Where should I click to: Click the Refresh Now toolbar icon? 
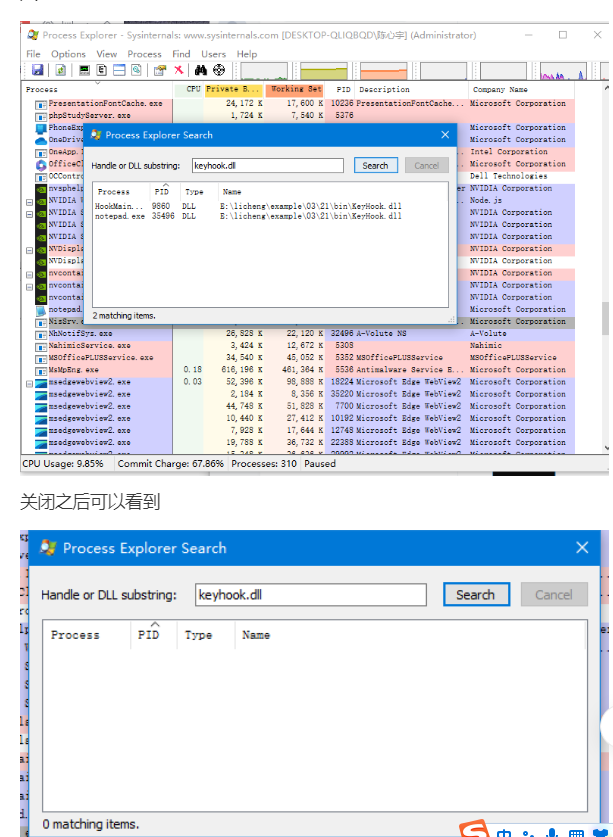(x=60, y=70)
